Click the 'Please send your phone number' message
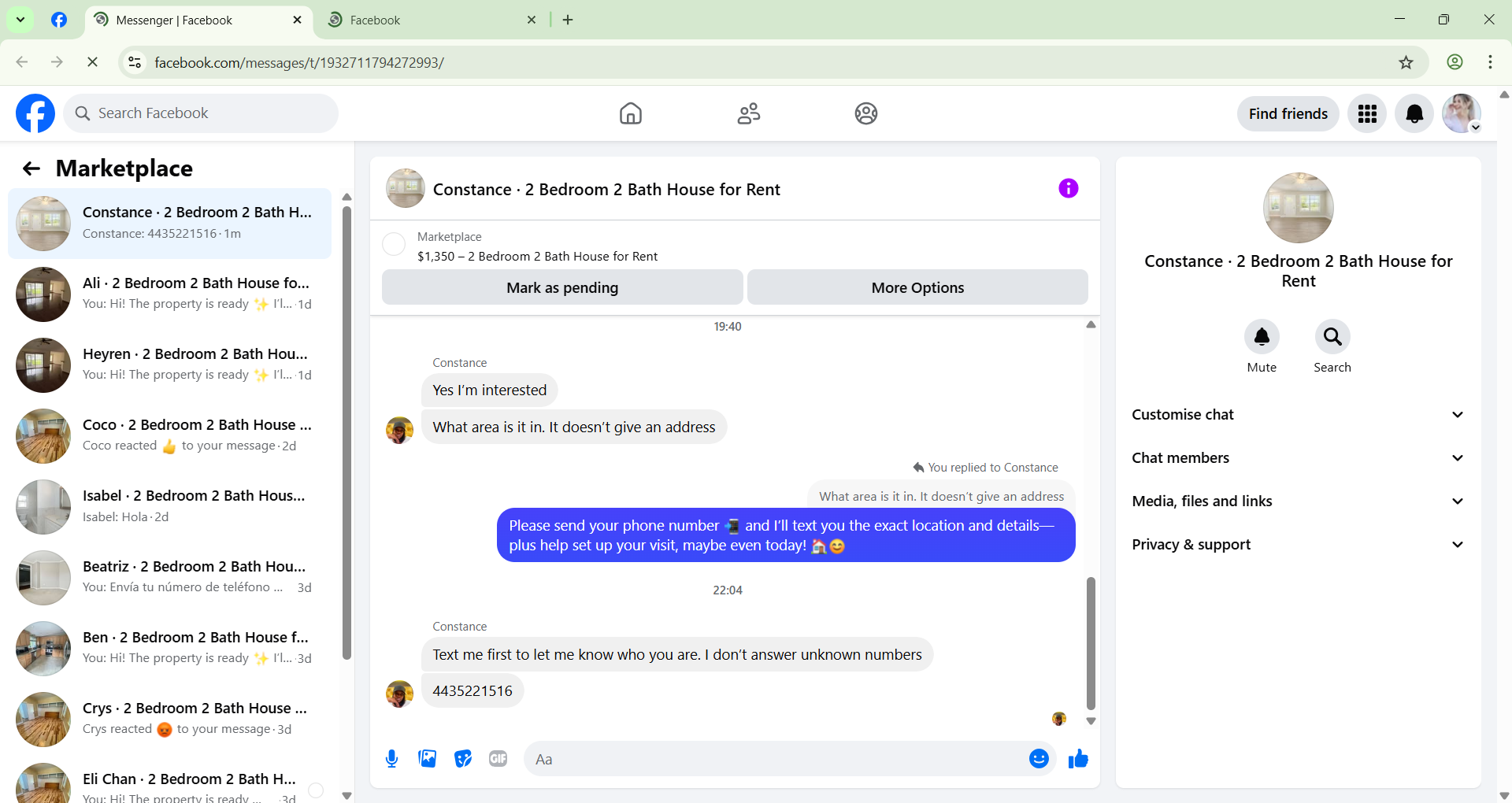The height and width of the screenshot is (803, 1512). point(786,535)
